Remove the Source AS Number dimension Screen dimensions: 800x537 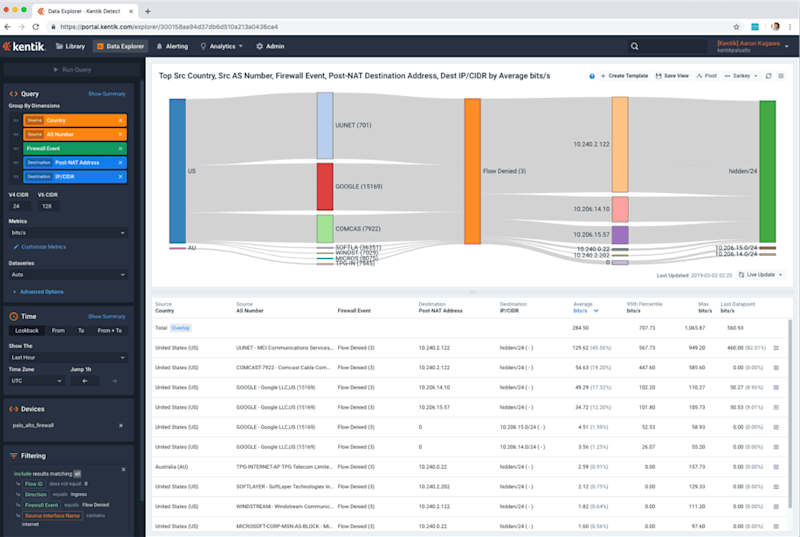120,134
